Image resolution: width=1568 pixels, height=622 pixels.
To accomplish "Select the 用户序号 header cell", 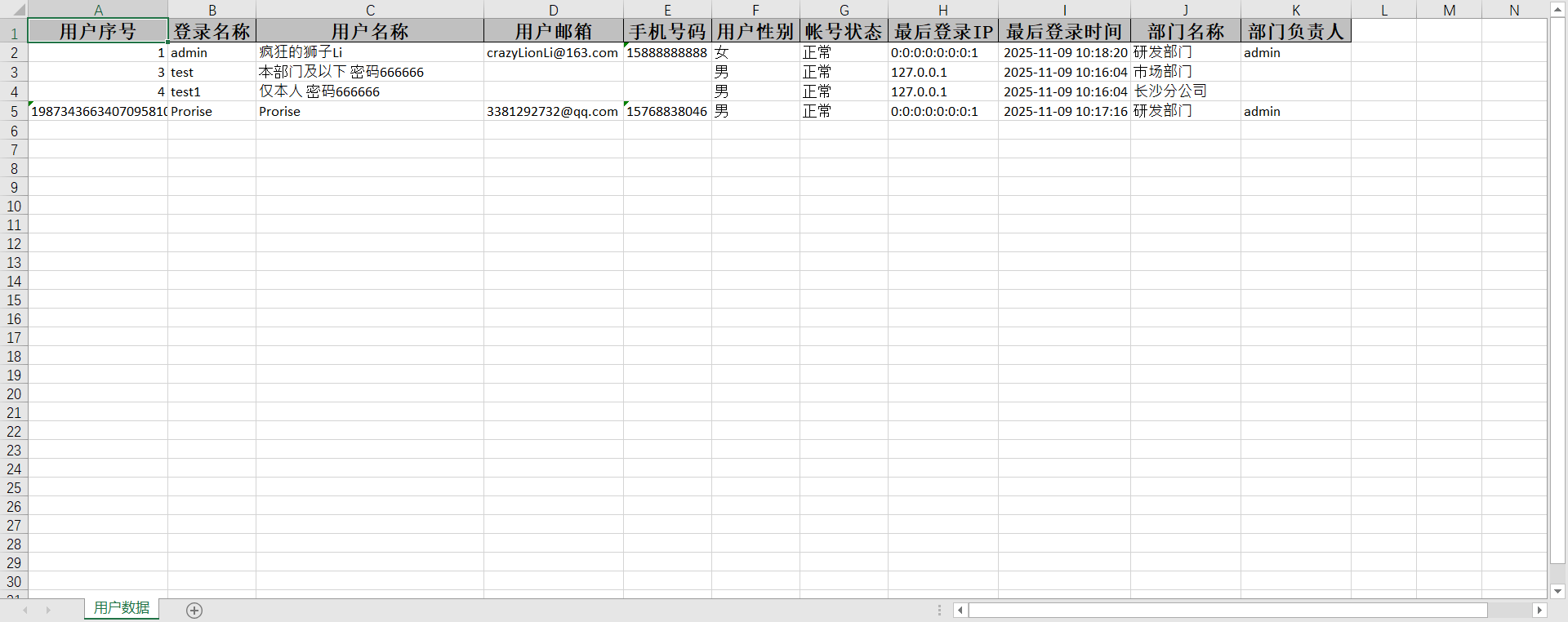I will tap(98, 32).
